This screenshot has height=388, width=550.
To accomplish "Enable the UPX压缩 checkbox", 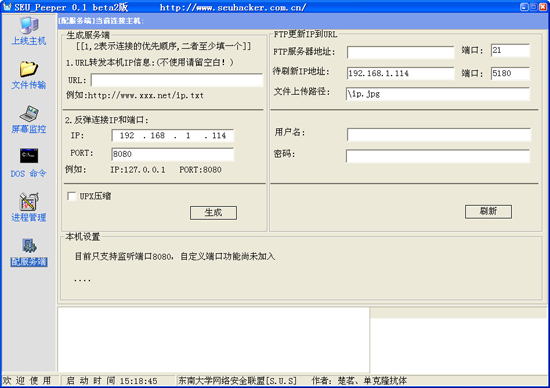I will tap(72, 196).
